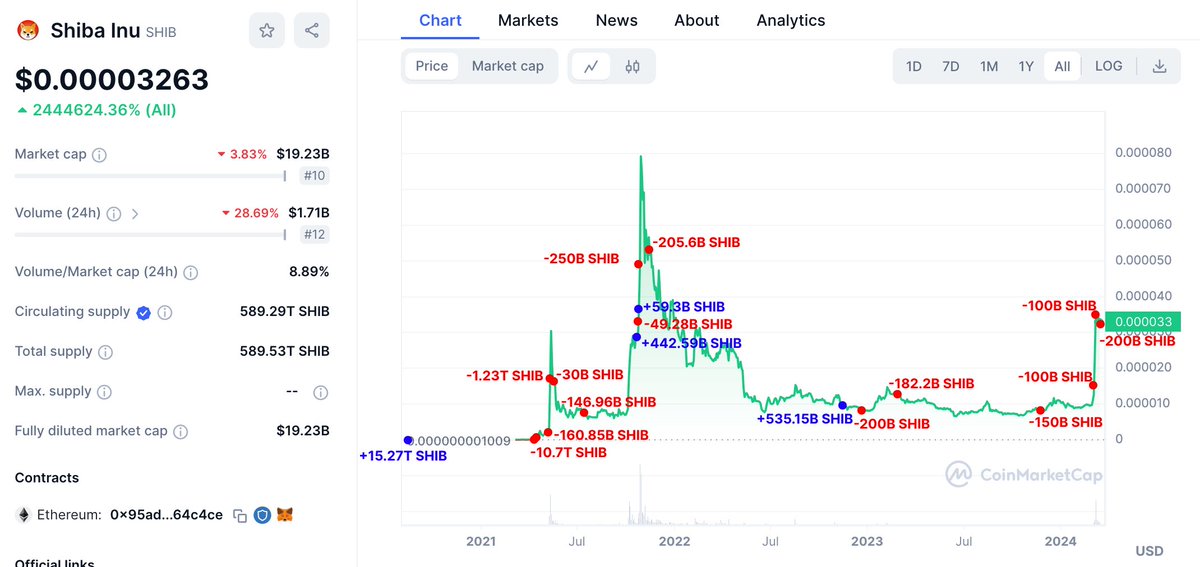Open Volume/Market cap info icon
Image resolution: width=1200 pixels, height=567 pixels.
(190, 272)
